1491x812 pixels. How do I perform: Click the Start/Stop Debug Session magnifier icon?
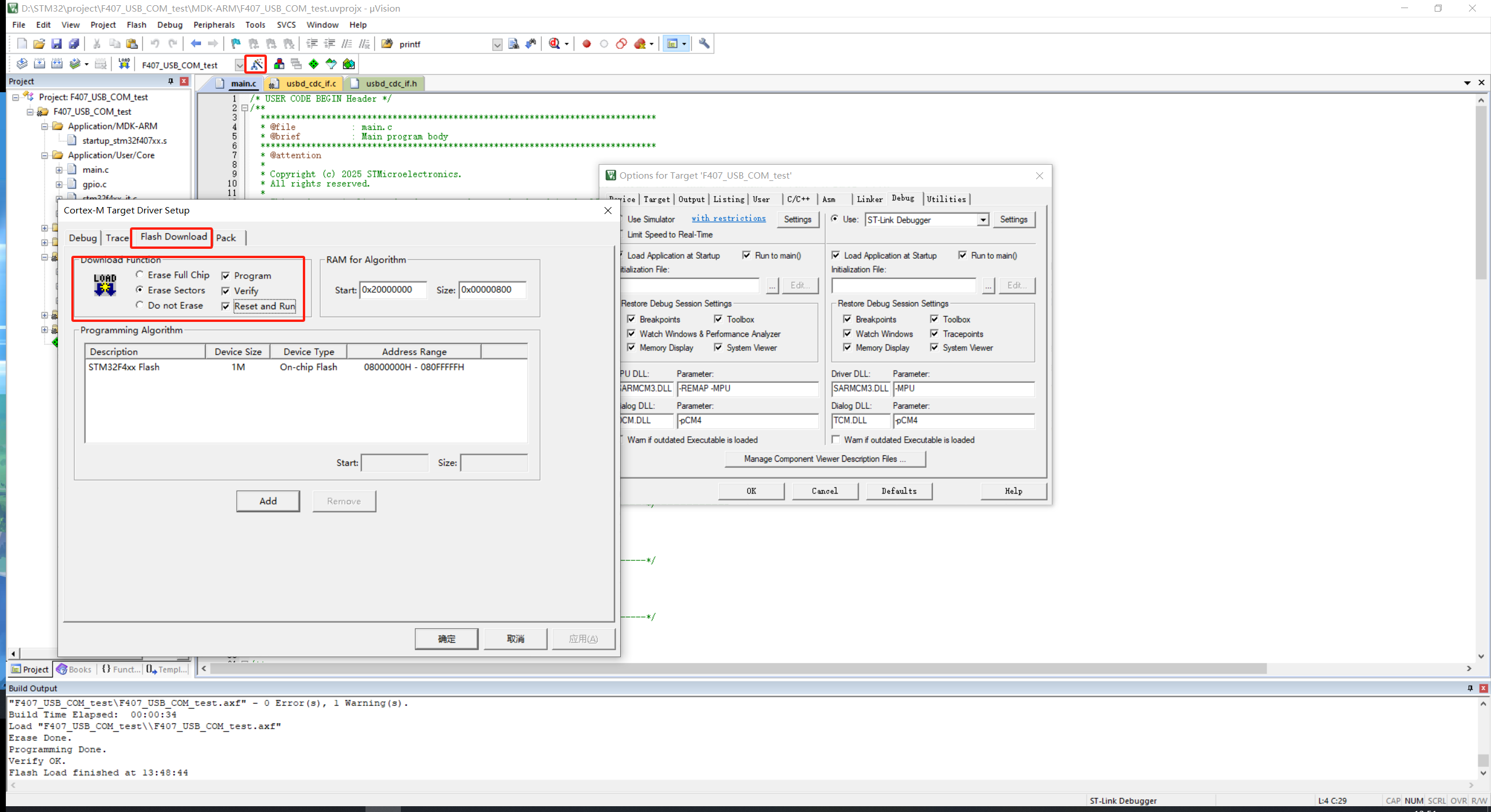(554, 43)
